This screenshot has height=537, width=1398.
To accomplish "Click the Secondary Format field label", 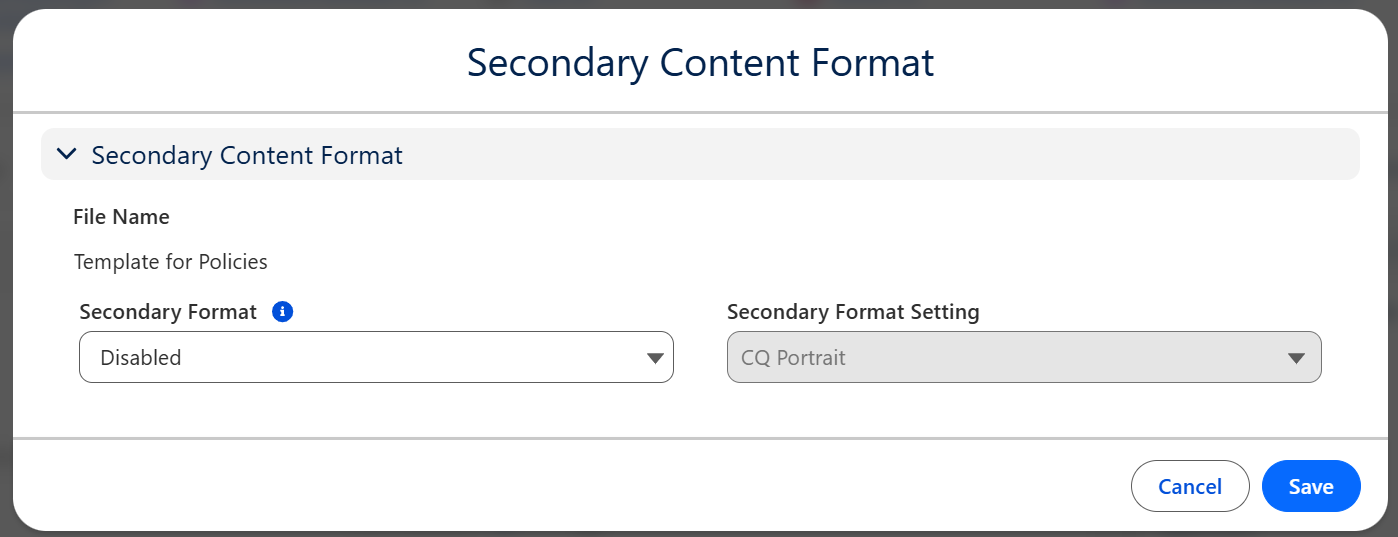I will (168, 312).
